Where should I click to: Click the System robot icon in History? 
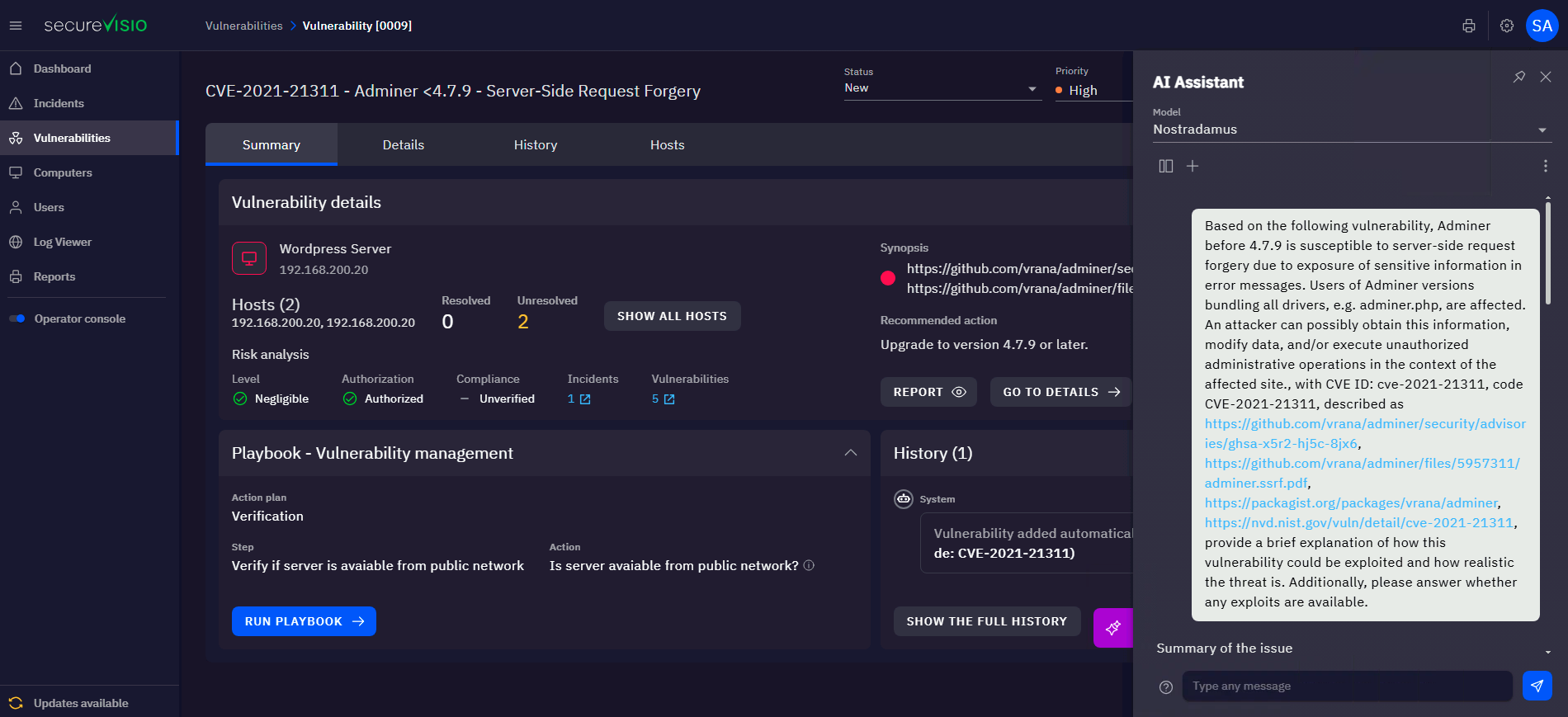pos(904,498)
